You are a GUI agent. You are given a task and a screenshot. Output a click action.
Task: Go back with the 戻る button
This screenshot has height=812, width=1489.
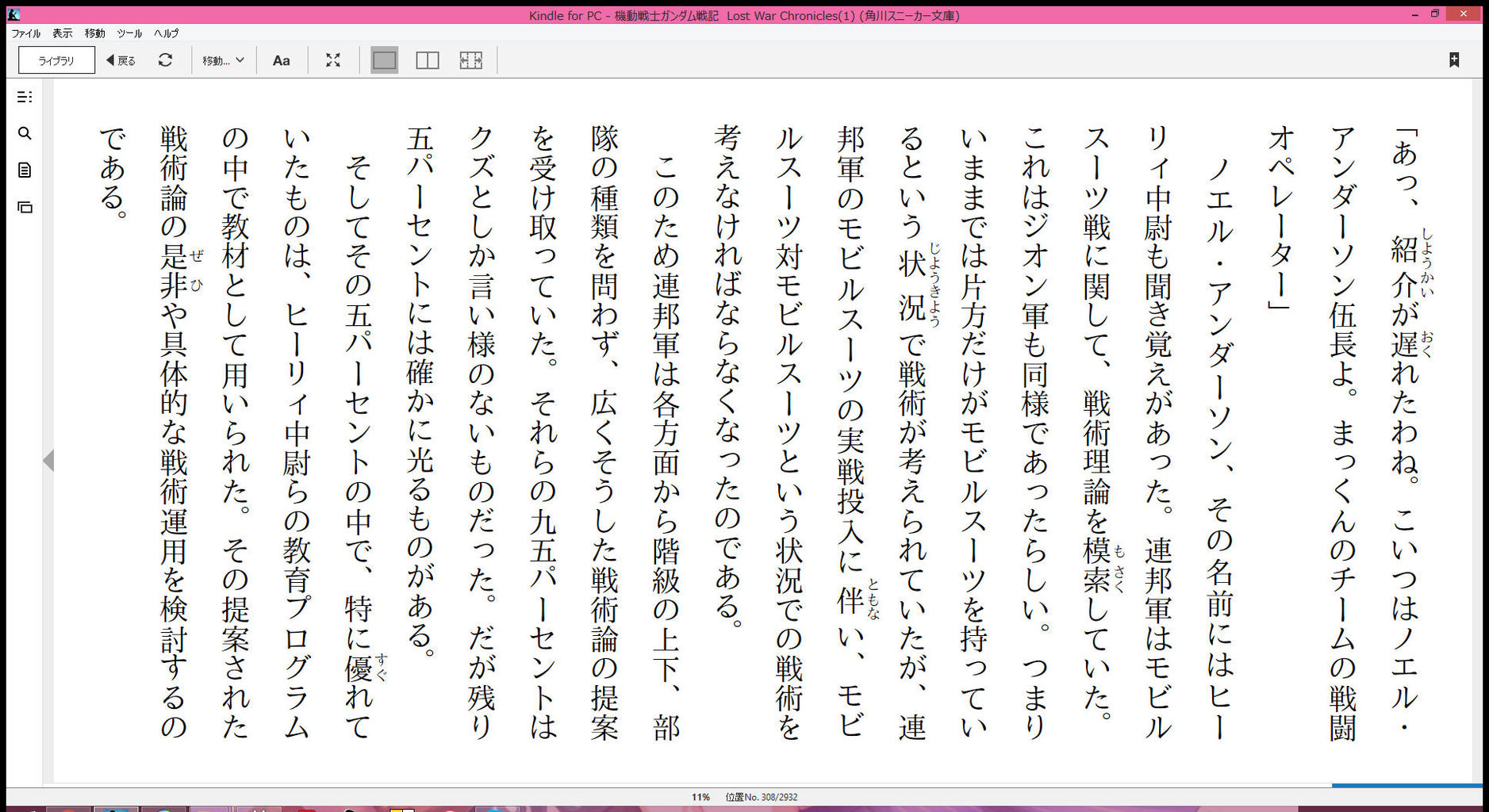tap(121, 60)
